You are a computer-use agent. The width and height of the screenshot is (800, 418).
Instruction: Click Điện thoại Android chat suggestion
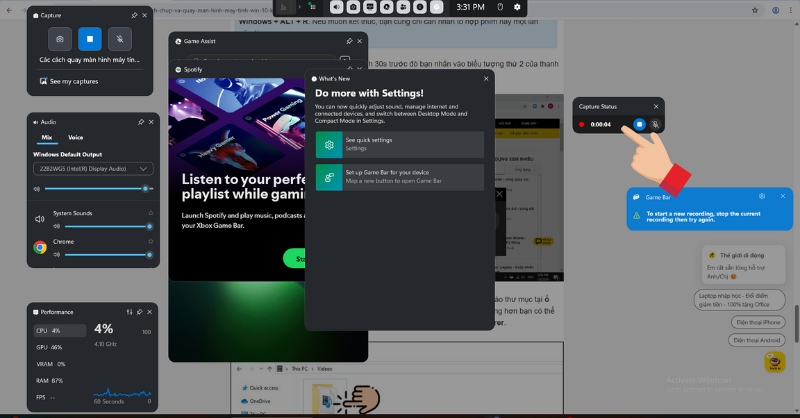point(757,340)
